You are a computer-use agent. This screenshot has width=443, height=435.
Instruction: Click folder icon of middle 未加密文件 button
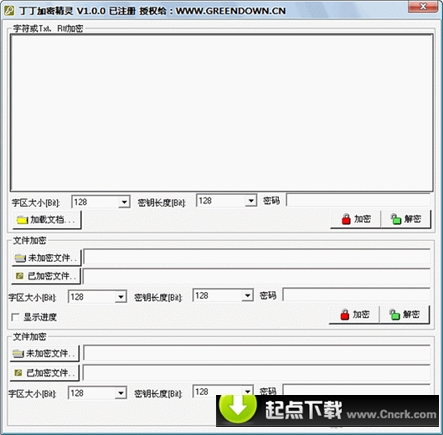[20, 258]
